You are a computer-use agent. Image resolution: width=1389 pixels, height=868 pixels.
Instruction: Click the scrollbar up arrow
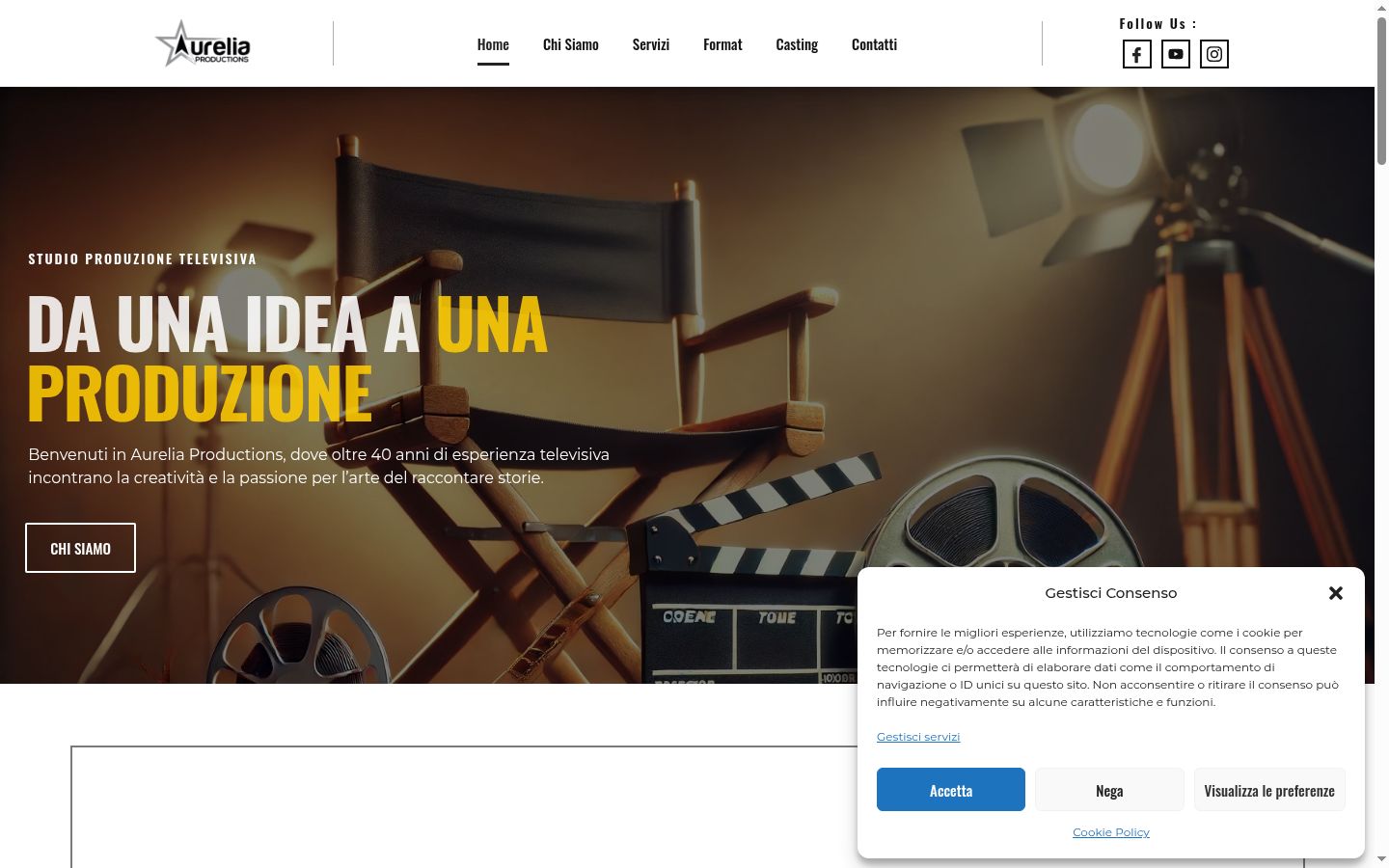tap(1381, 8)
